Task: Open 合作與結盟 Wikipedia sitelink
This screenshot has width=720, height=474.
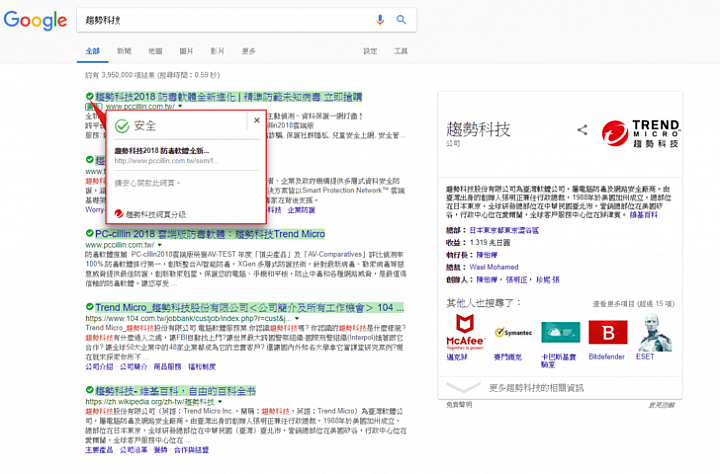Action: [x=191, y=450]
